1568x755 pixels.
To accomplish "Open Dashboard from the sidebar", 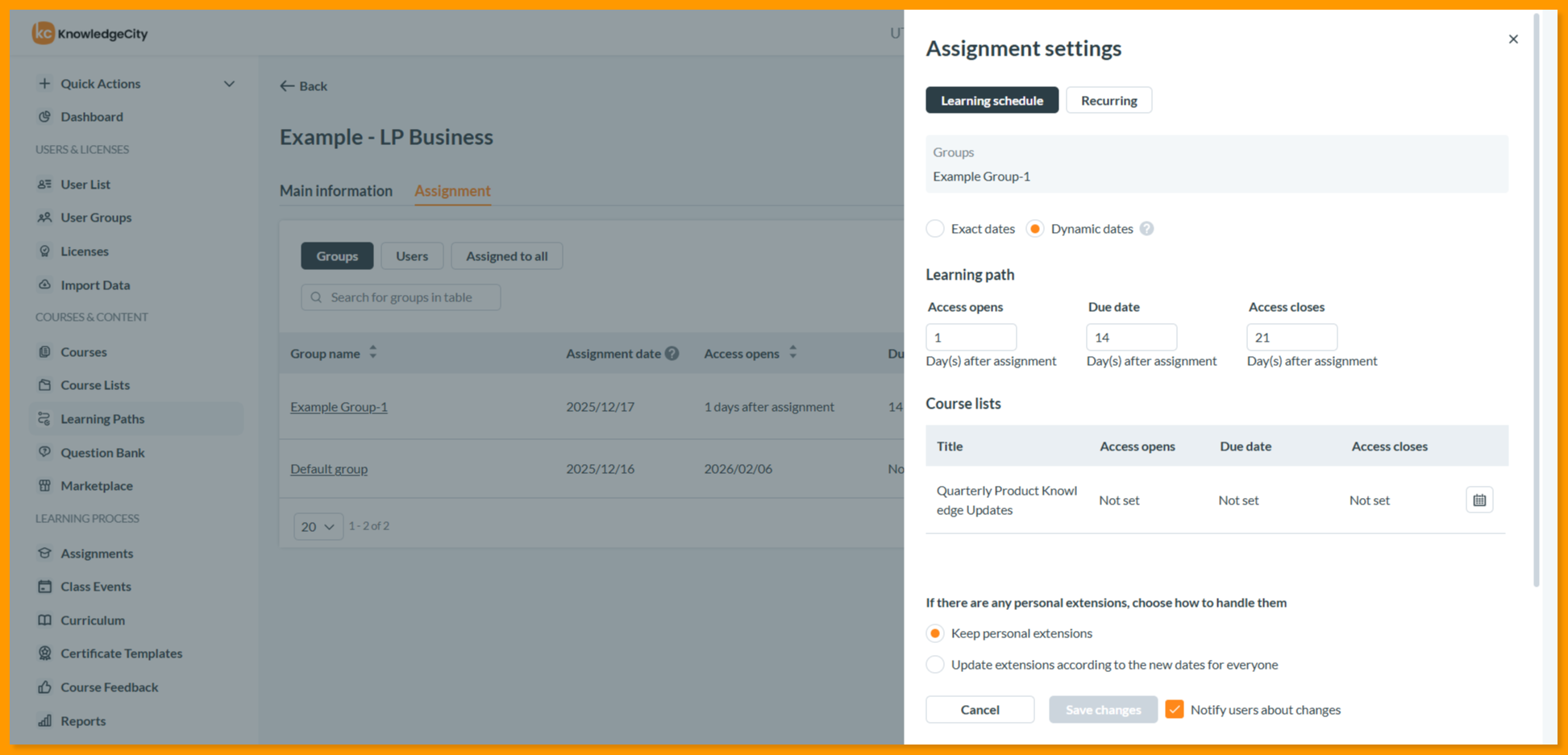I will click(x=91, y=117).
